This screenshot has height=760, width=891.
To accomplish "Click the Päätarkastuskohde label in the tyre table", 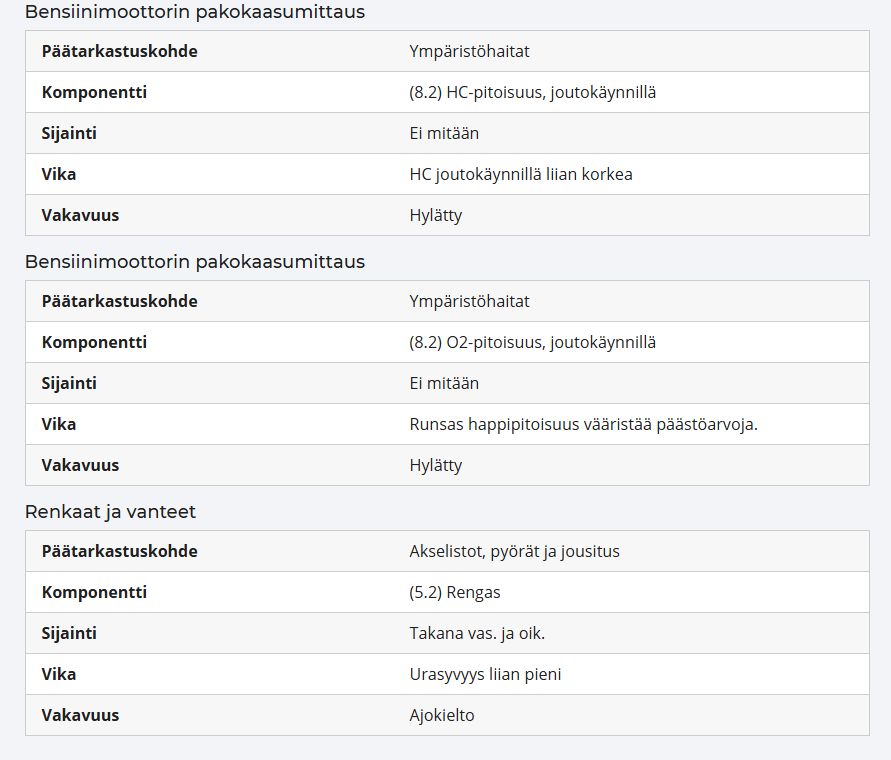I will 119,551.
